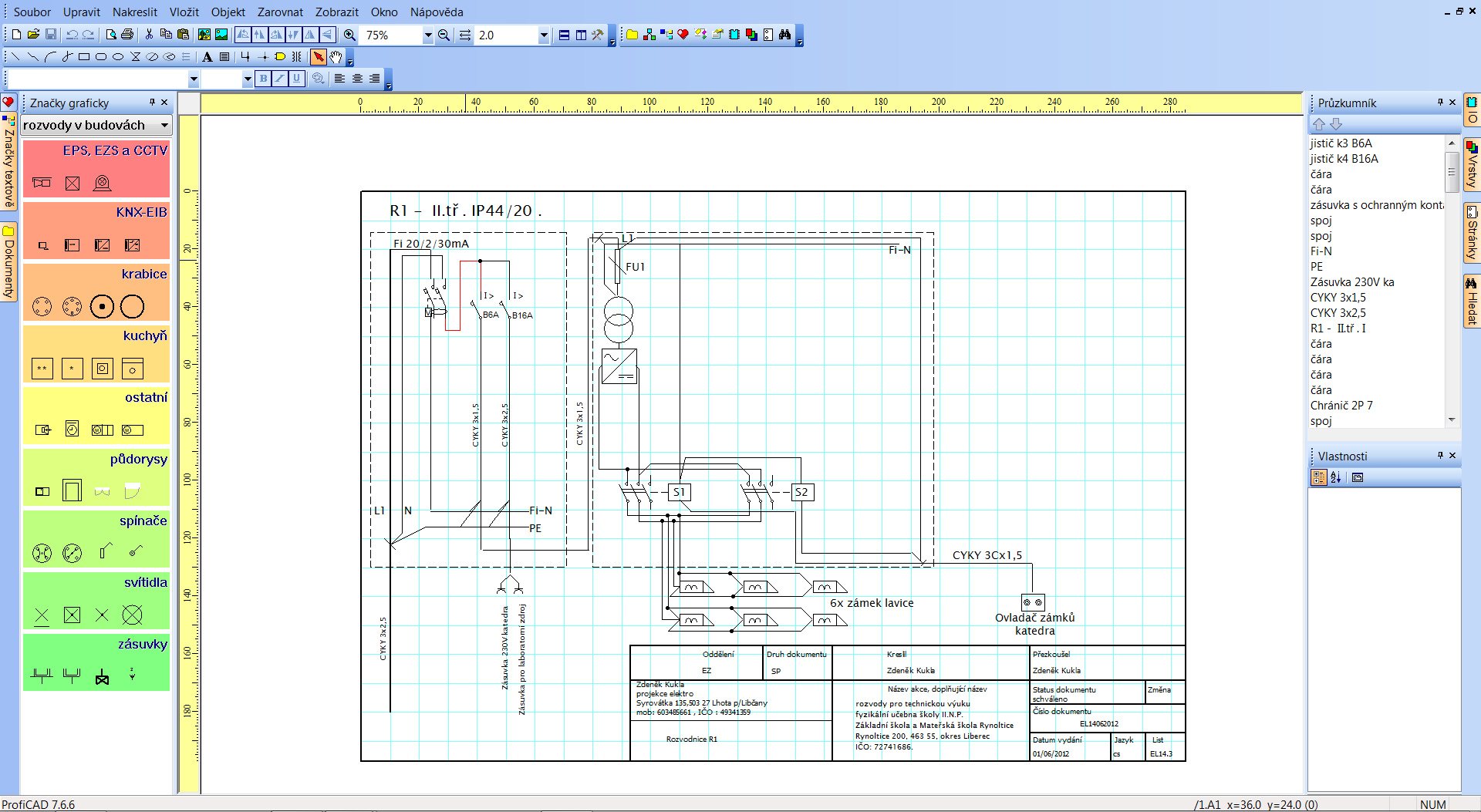
Task: Toggle bold text formatting
Action: point(263,79)
